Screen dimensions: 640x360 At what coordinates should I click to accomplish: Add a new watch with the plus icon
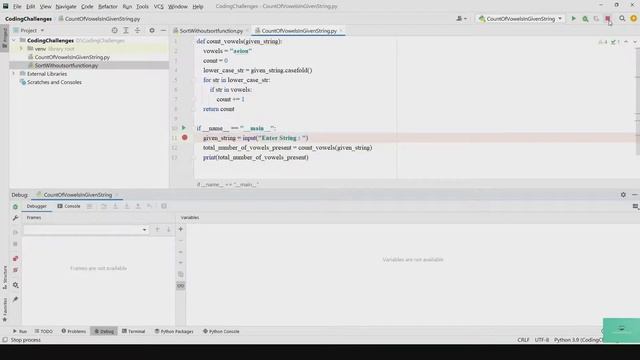(x=180, y=229)
